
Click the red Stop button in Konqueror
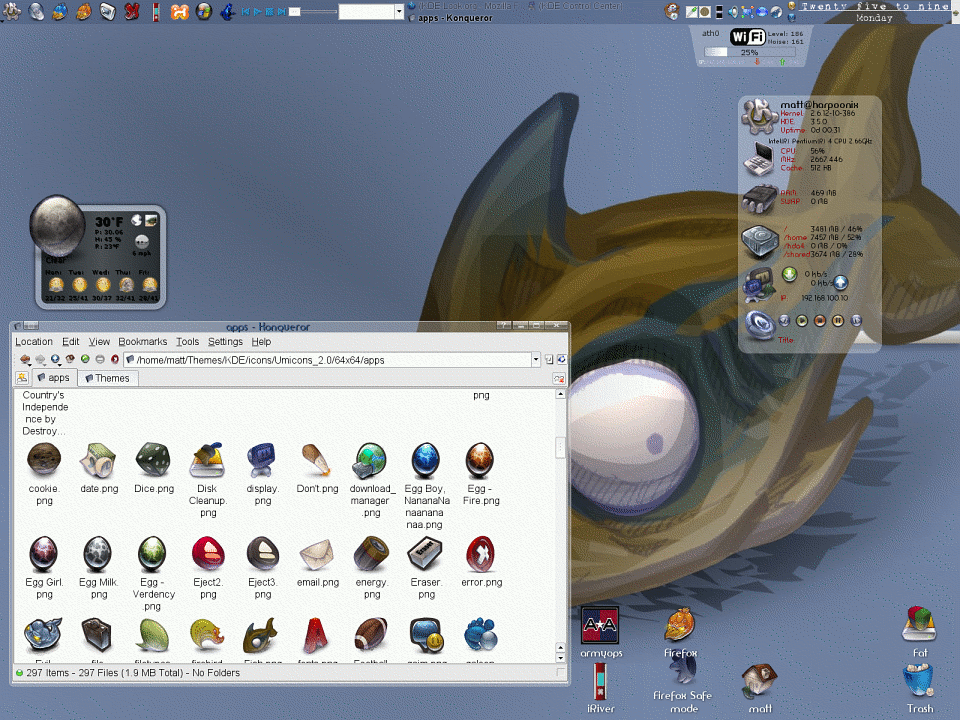114,359
